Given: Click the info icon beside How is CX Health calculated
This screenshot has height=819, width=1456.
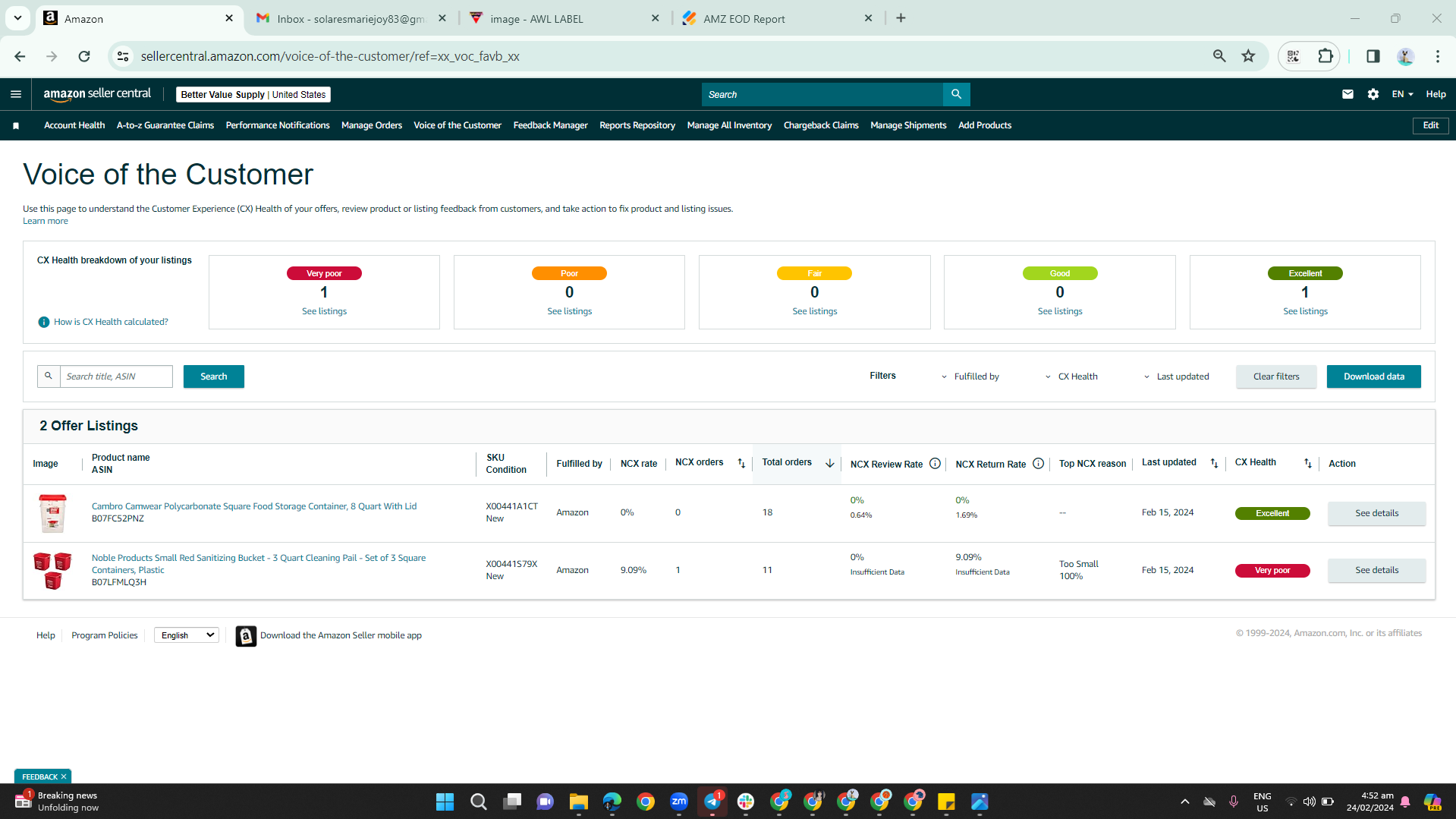Looking at the screenshot, I should tap(44, 322).
